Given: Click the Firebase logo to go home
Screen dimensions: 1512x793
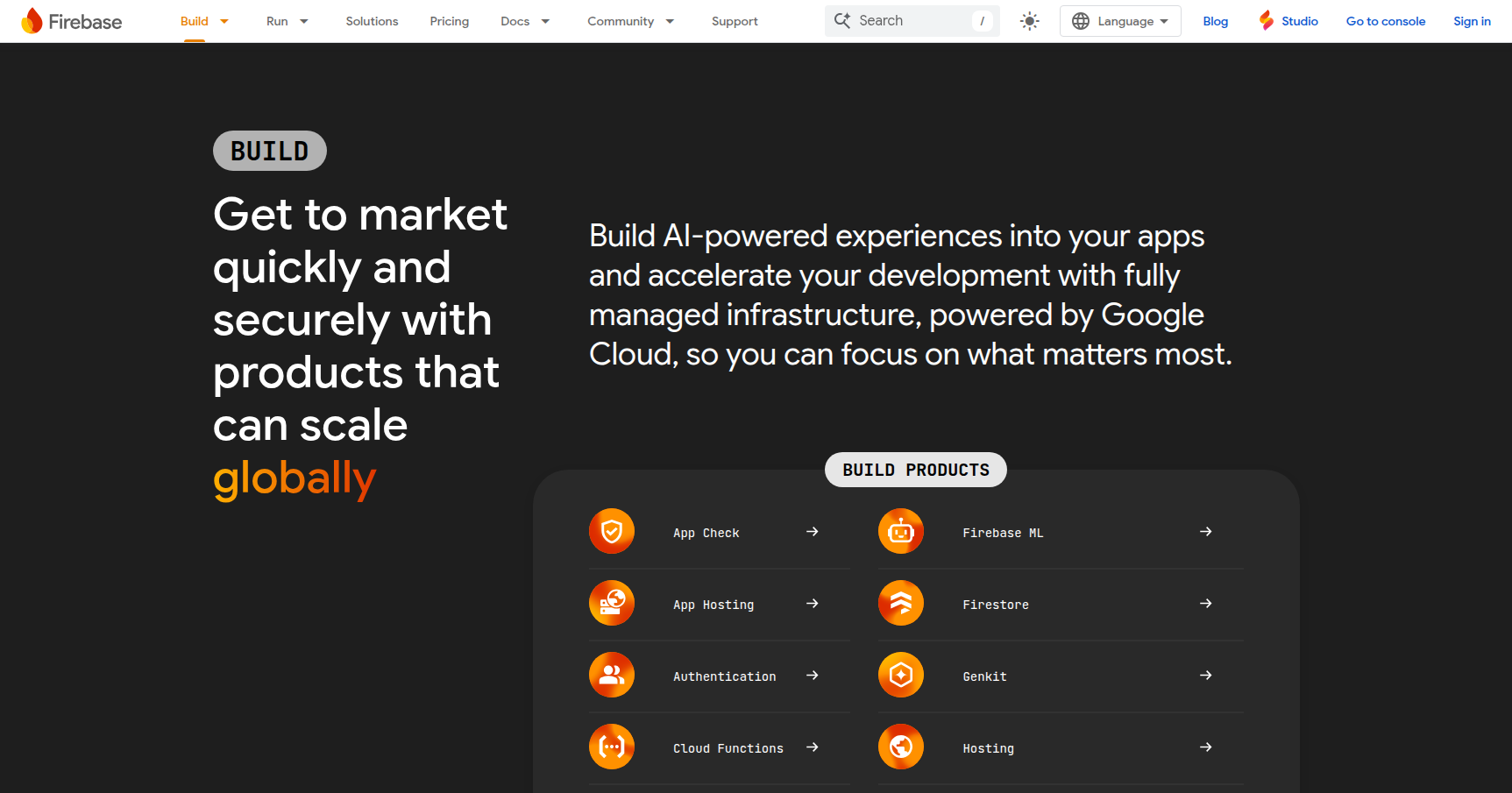Looking at the screenshot, I should 72,21.
